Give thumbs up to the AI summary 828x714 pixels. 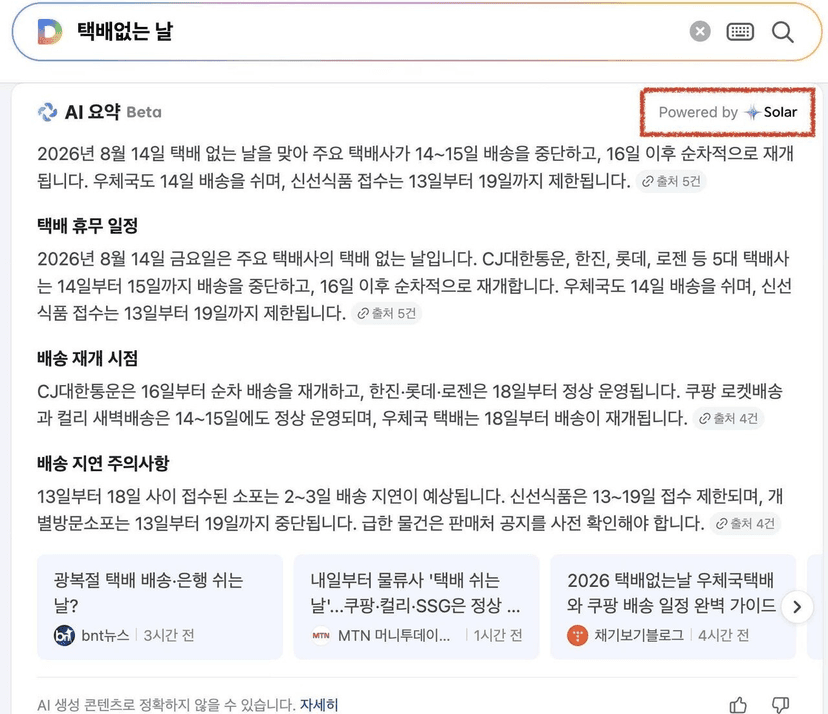click(x=738, y=705)
